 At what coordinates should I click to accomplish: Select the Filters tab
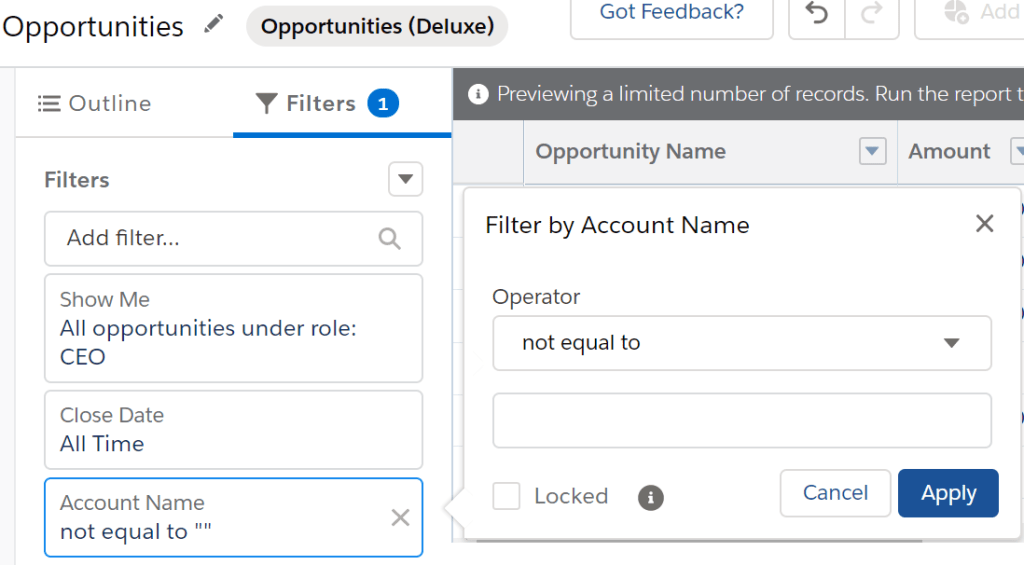327,103
